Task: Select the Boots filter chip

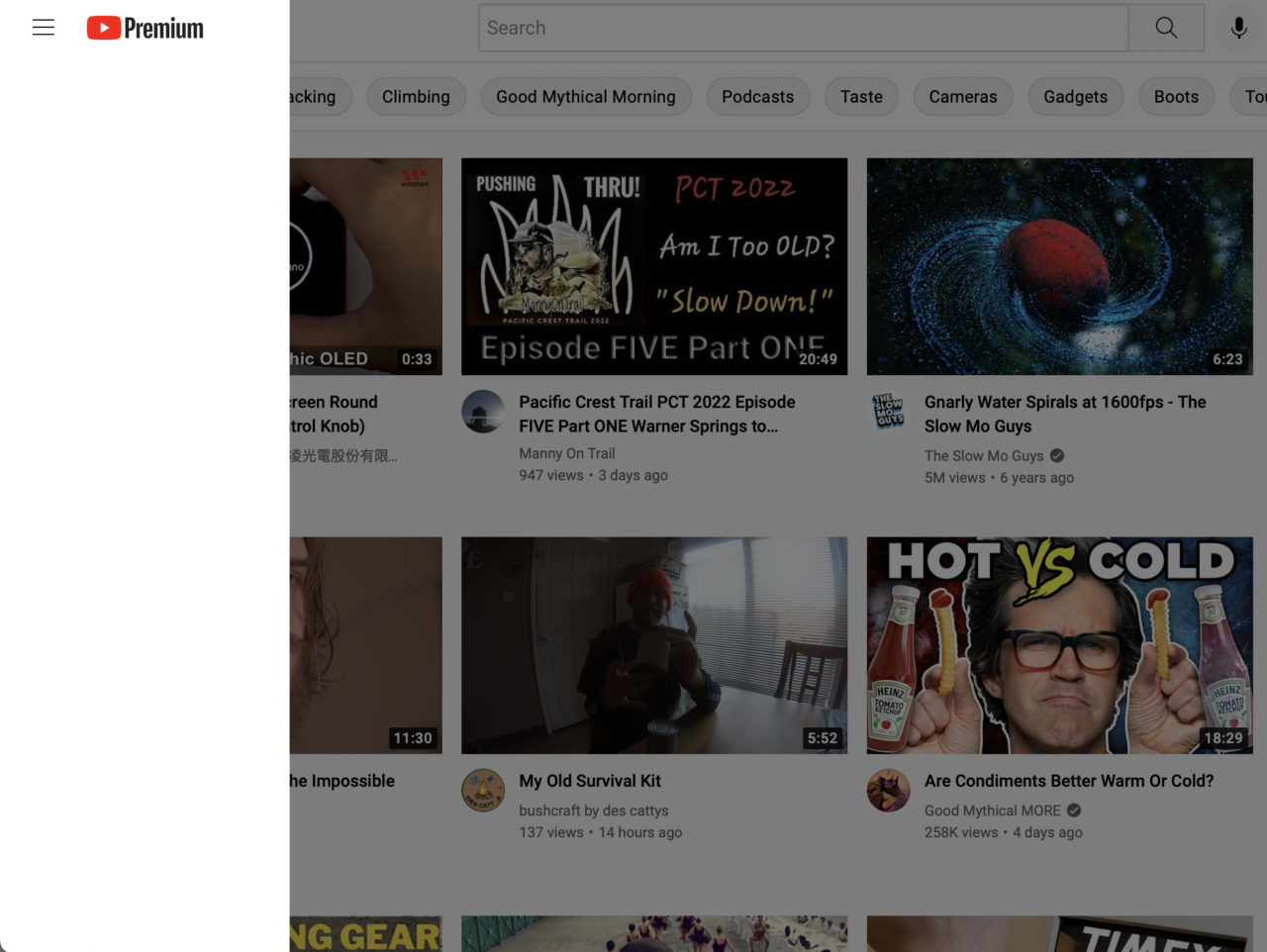Action: pyautogui.click(x=1176, y=97)
